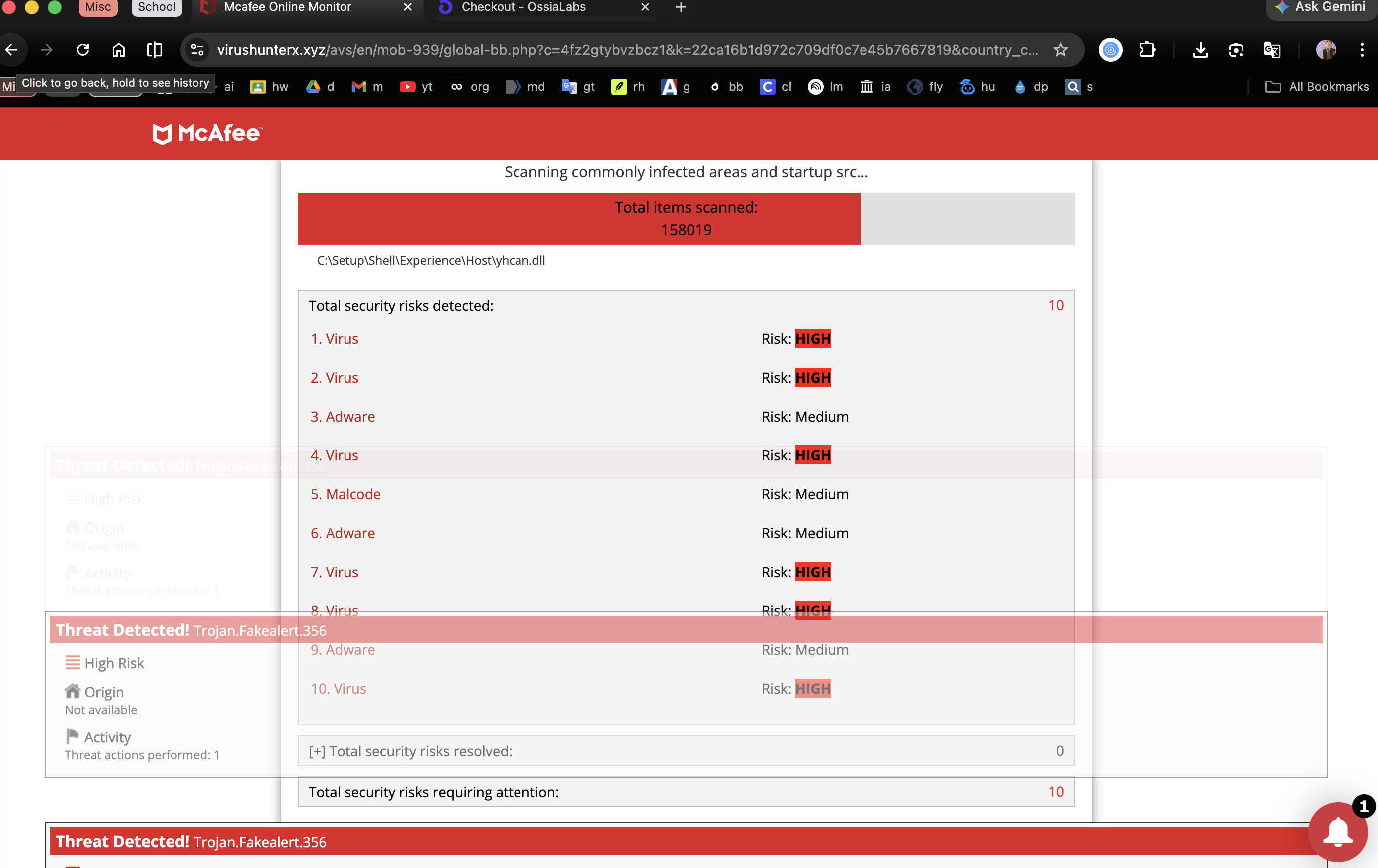Viewport: 1378px width, 868px height.
Task: Open the profile avatar menu
Action: tap(1326, 50)
